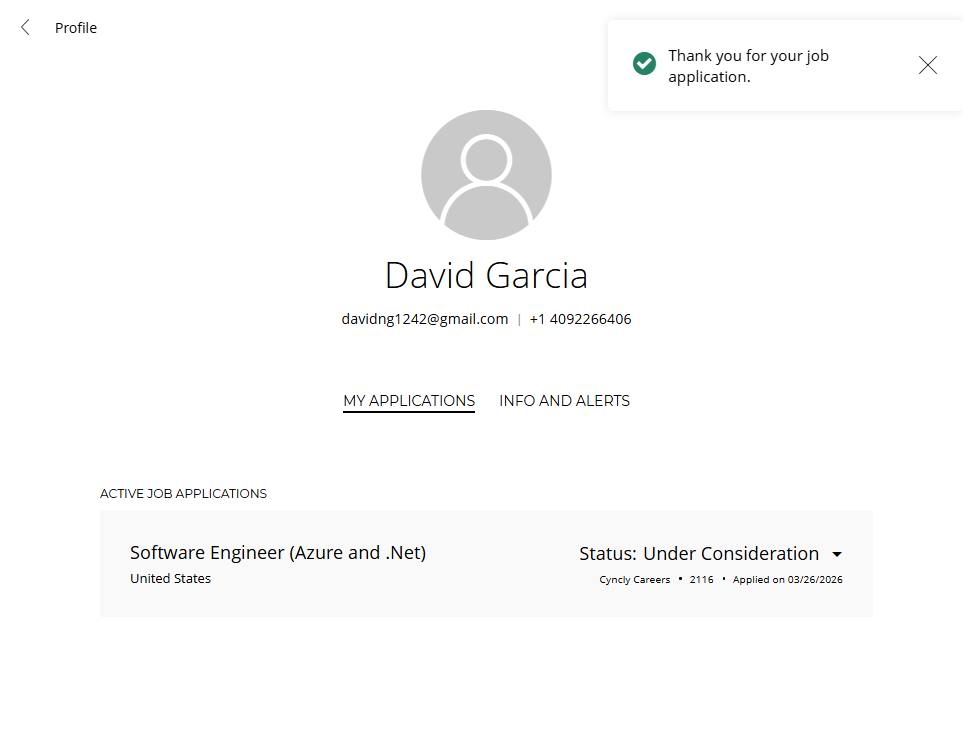Select the My Applications tab

409,401
